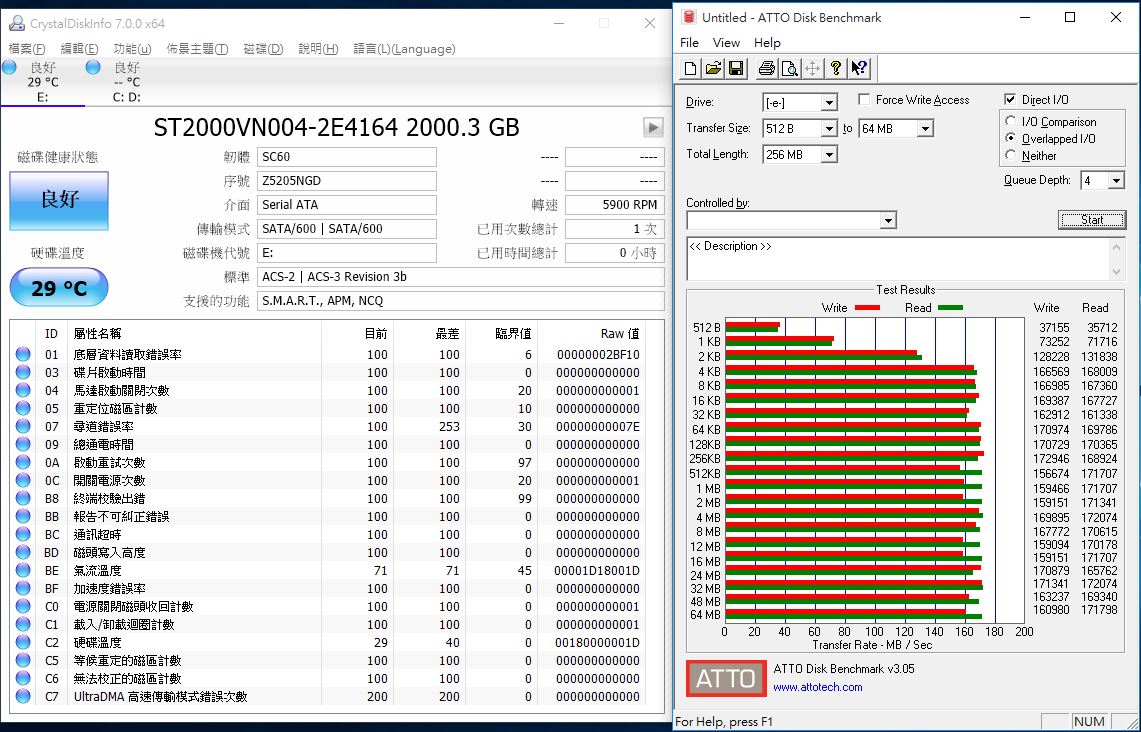Click the next disk arrow in CrystalDiskInfo
The width and height of the screenshot is (1141, 732).
click(x=653, y=127)
